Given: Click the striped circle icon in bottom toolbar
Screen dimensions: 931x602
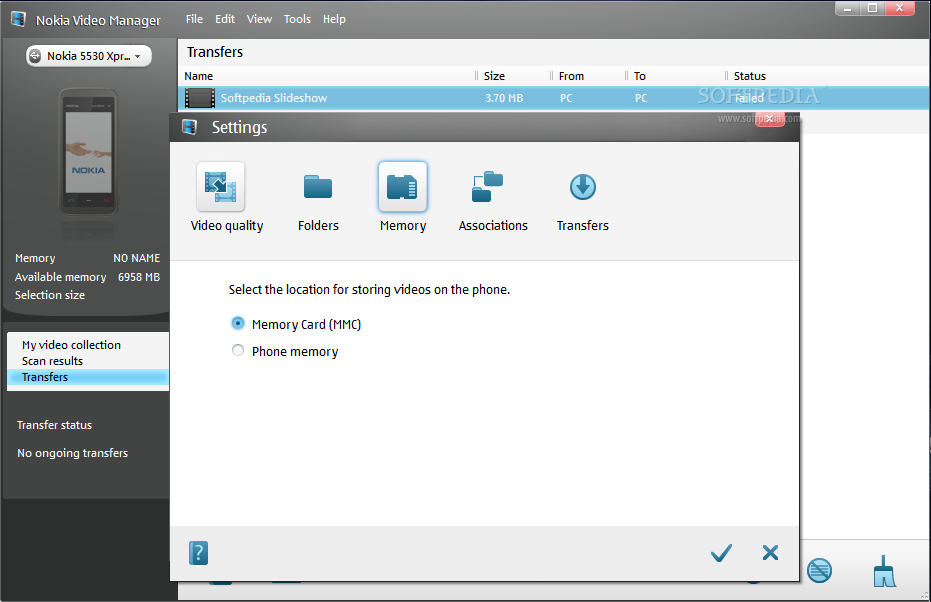Looking at the screenshot, I should click(x=819, y=571).
